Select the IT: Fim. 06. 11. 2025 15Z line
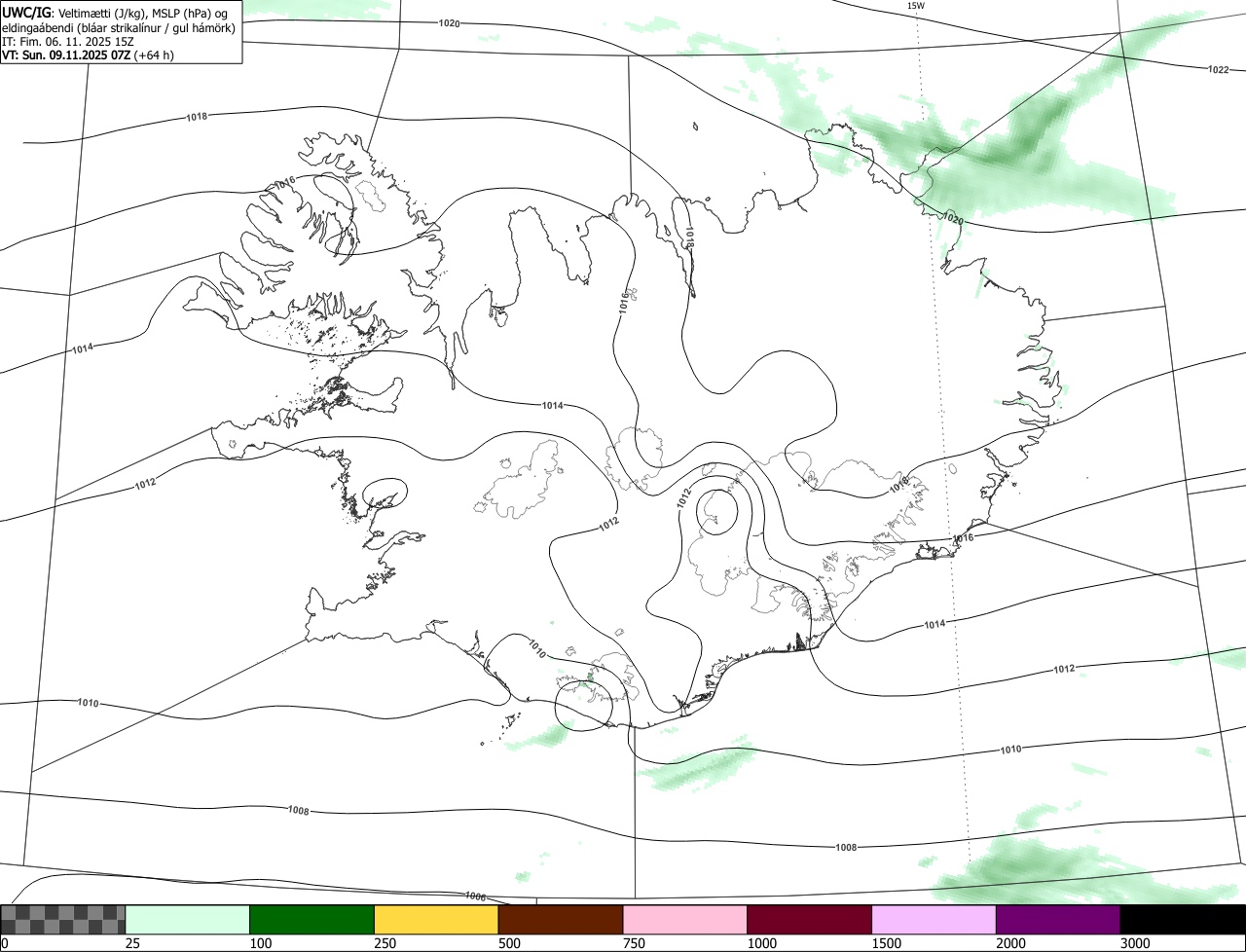This screenshot has height=952, width=1246. click(68, 42)
